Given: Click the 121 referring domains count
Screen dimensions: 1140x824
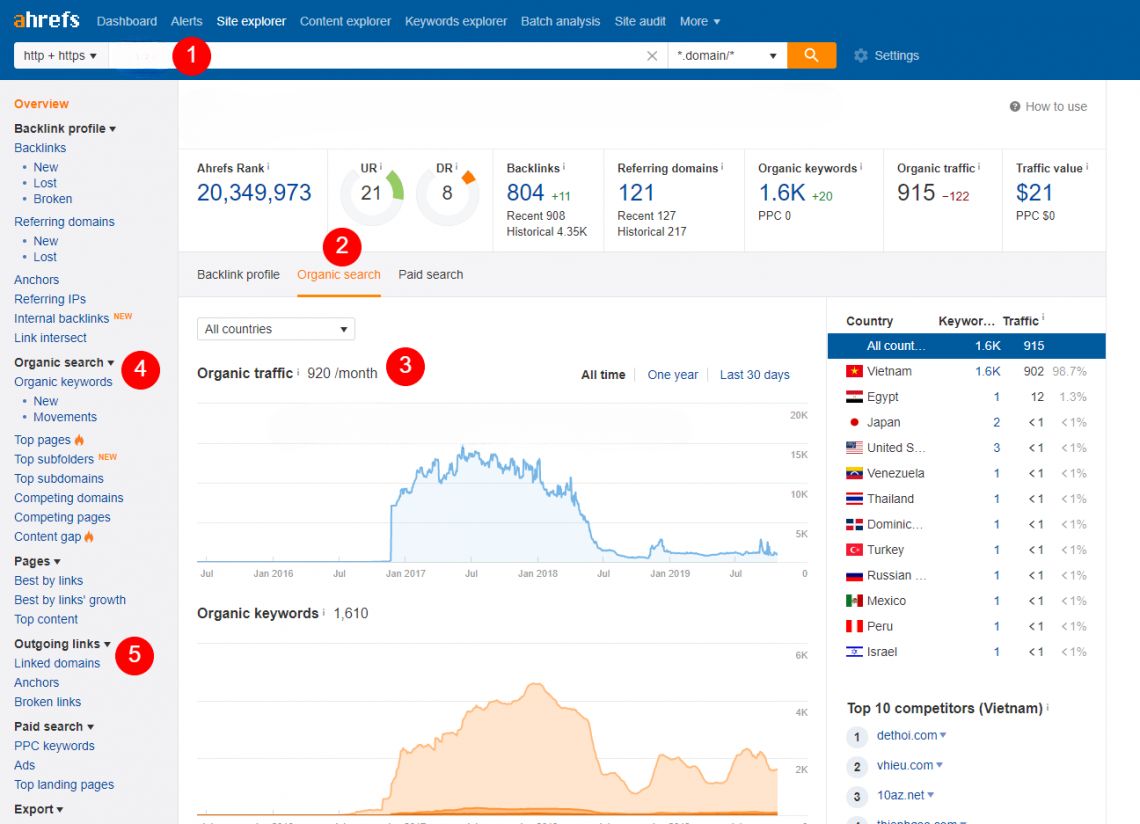Looking at the screenshot, I should pyautogui.click(x=635, y=193).
